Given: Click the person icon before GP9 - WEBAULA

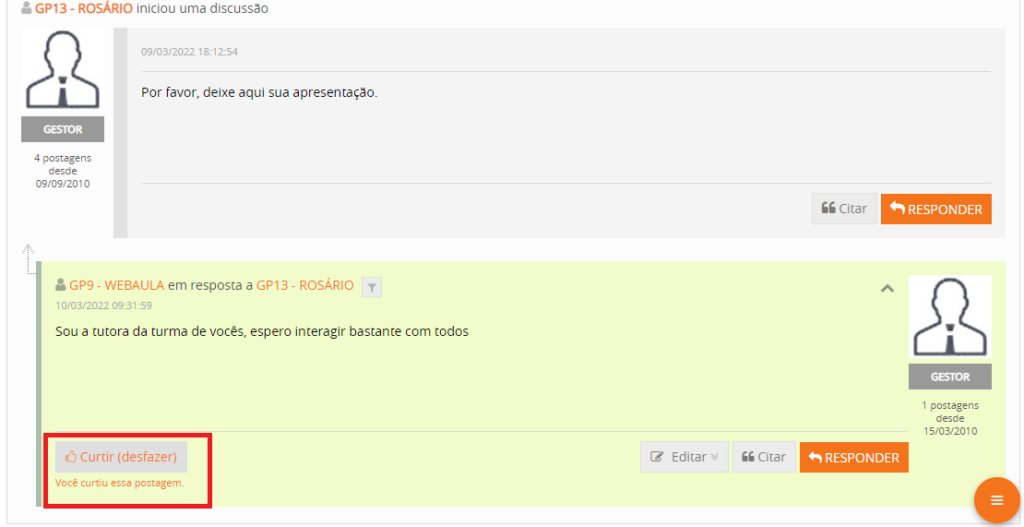Looking at the screenshot, I should (61, 286).
